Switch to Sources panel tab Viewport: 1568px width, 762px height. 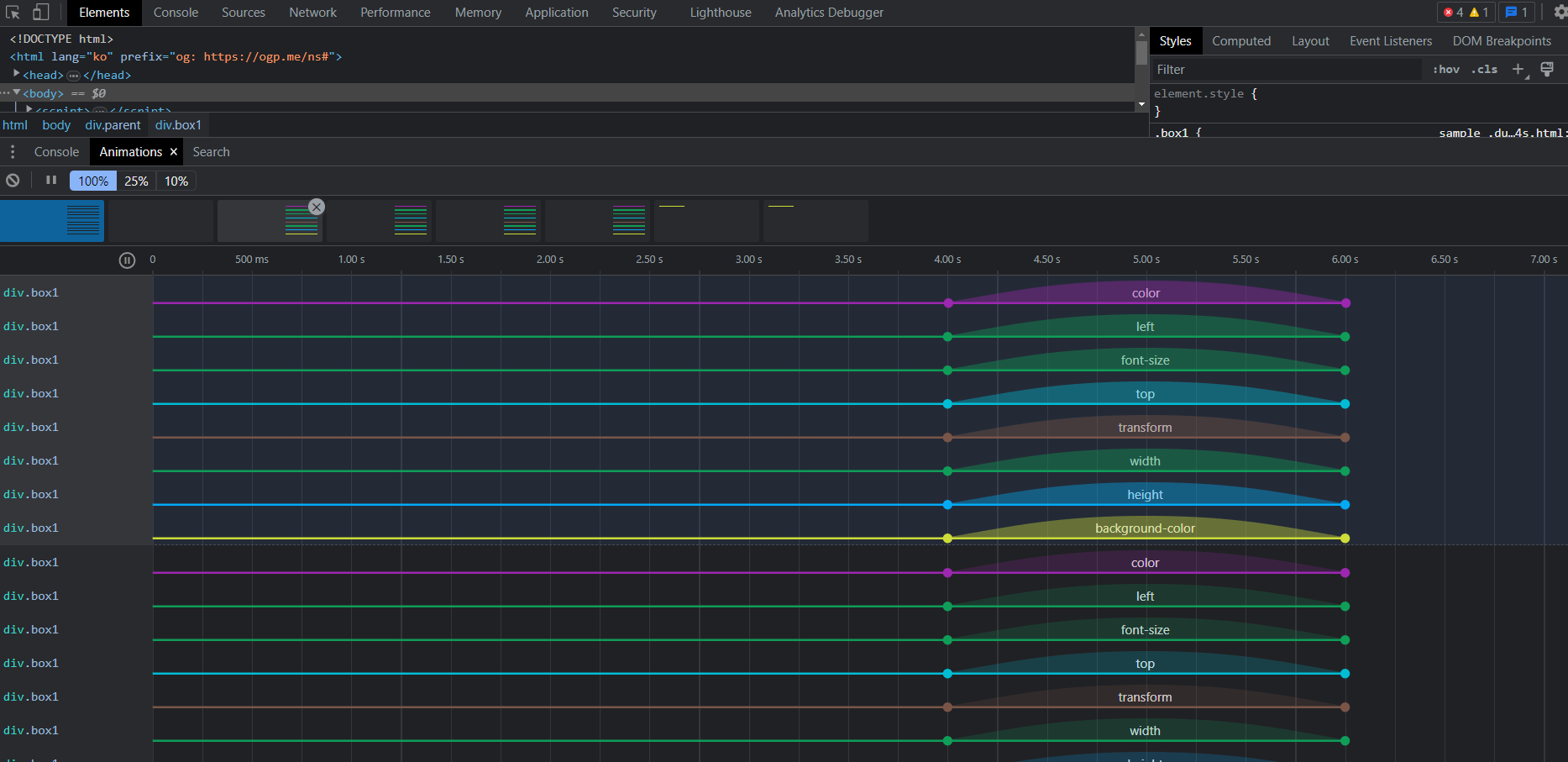(244, 13)
